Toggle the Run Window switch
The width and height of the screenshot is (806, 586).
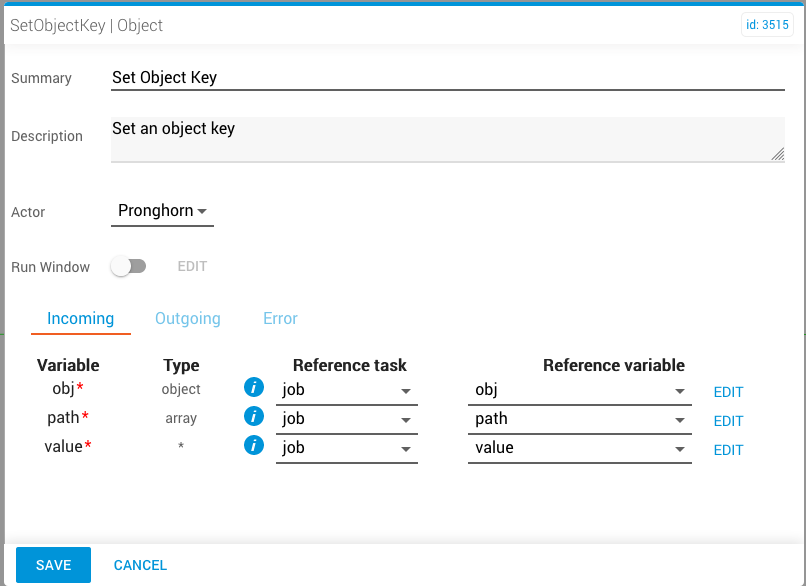(x=129, y=266)
